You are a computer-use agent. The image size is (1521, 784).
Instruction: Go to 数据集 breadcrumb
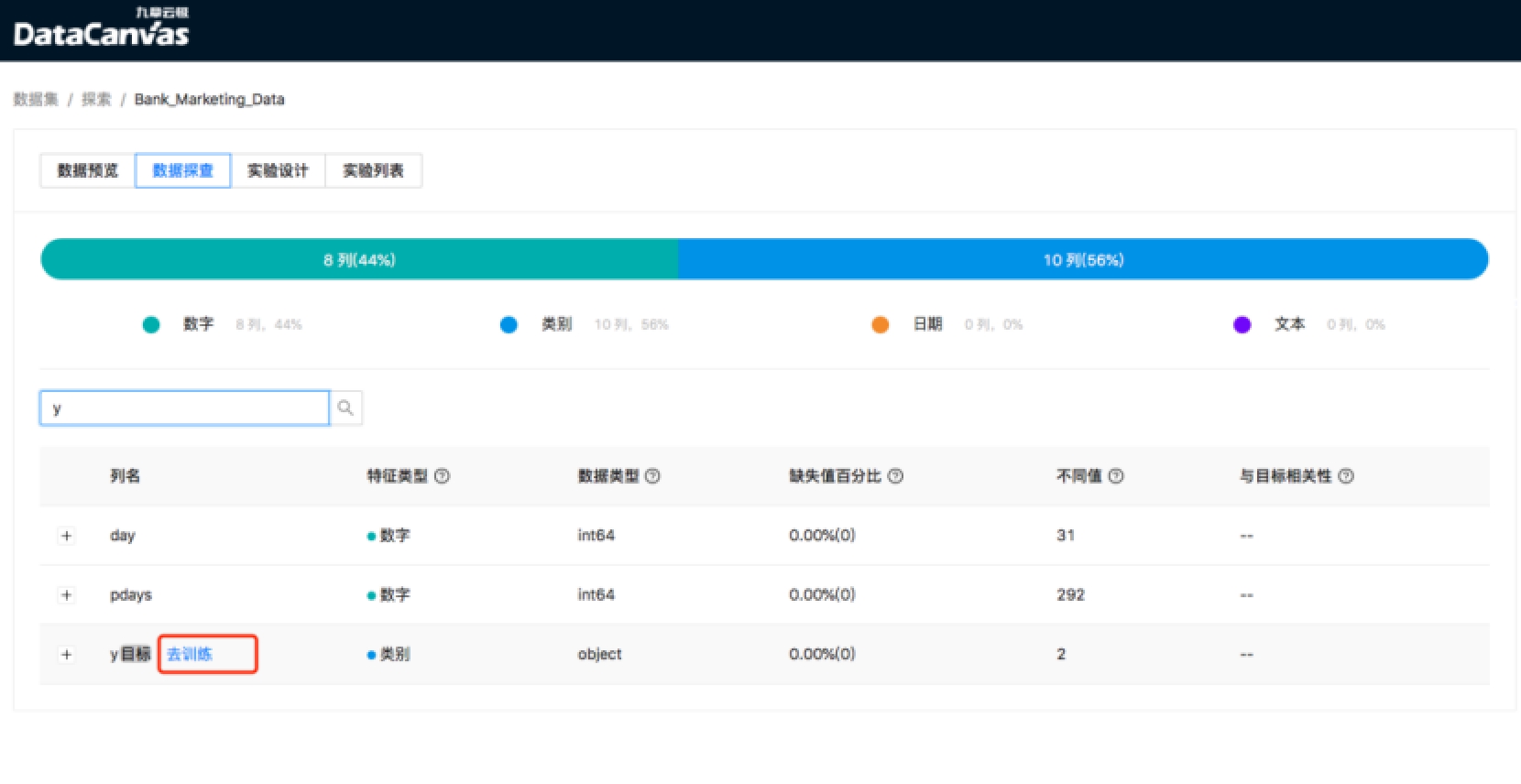click(36, 99)
